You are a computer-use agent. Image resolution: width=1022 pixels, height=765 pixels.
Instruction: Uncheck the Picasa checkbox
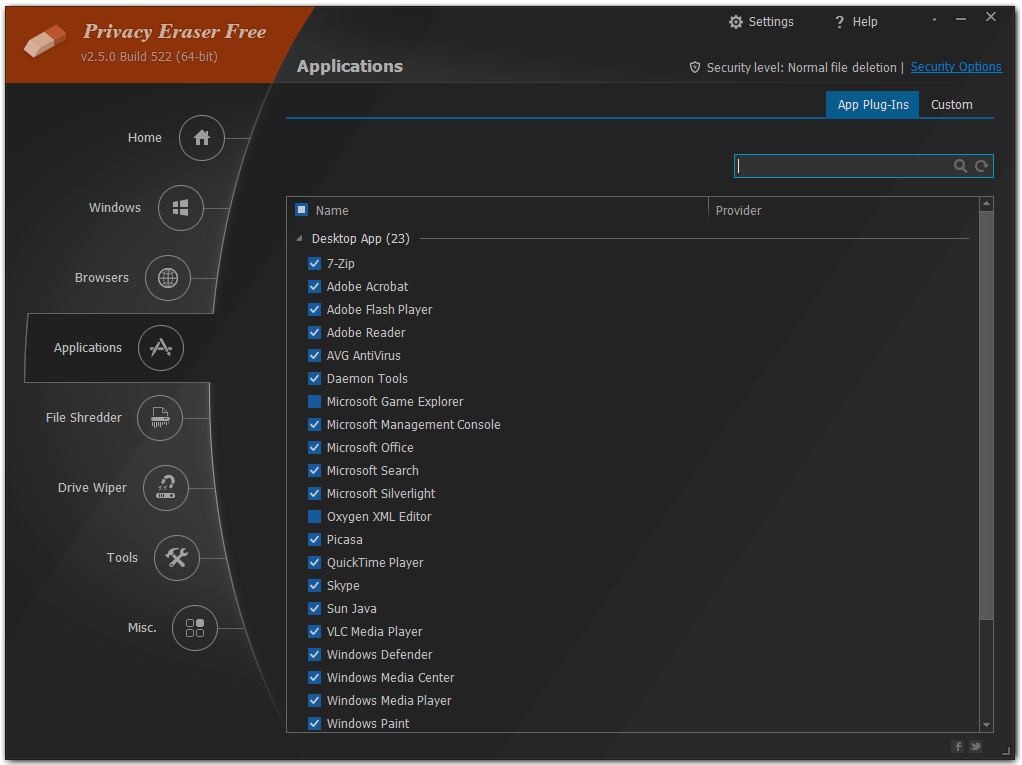coord(314,540)
